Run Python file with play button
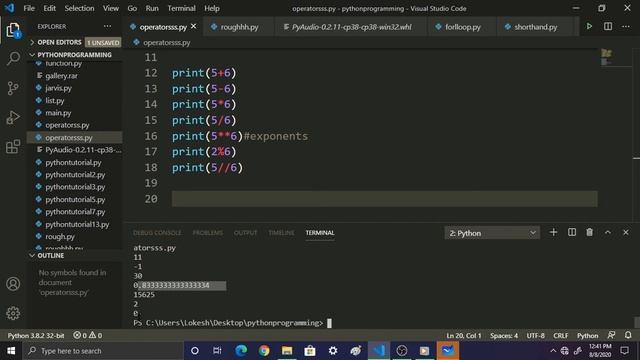The image size is (640, 360). tap(589, 27)
